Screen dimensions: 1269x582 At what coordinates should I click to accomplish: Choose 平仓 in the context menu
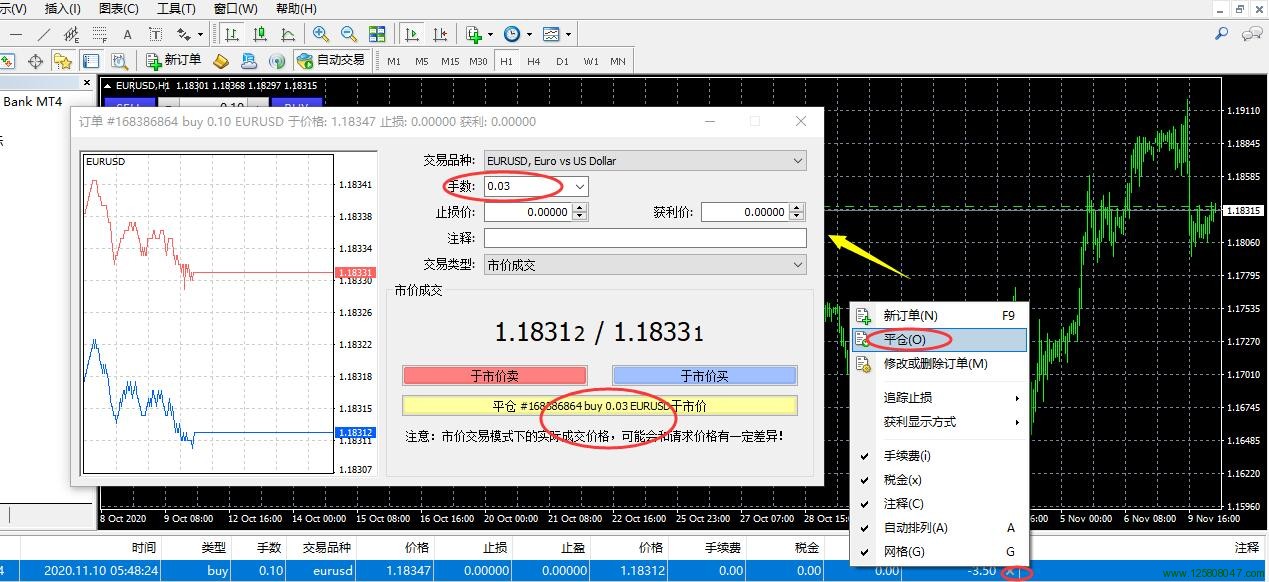(938, 340)
